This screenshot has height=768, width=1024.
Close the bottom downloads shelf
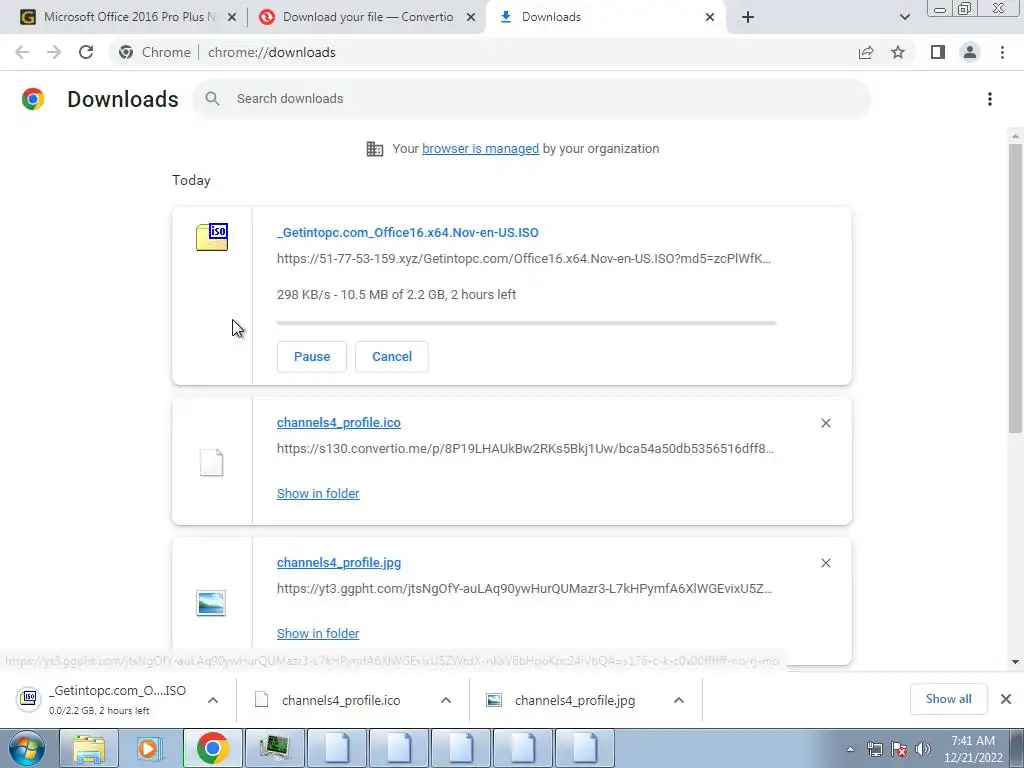pyautogui.click(x=1006, y=699)
